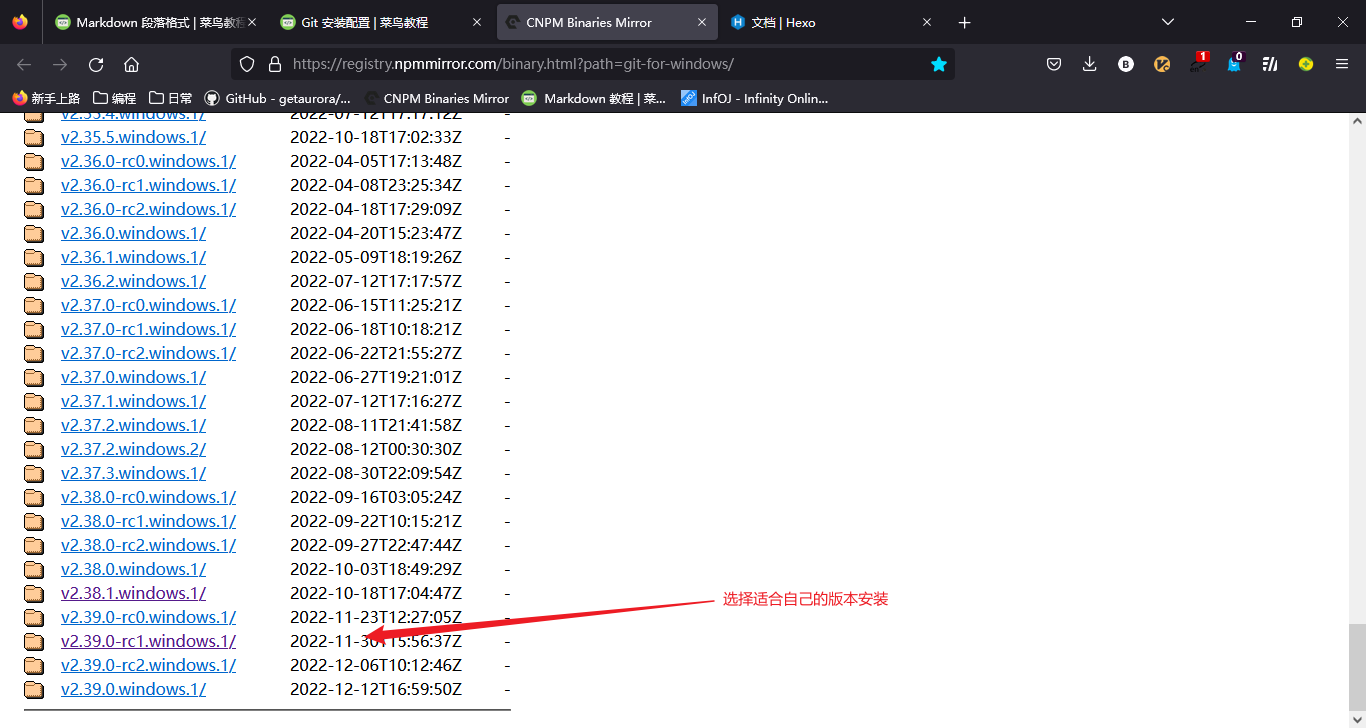This screenshot has width=1366, height=728.
Task: Close the CNPM Binaries Mirror tab
Action: (x=701, y=22)
